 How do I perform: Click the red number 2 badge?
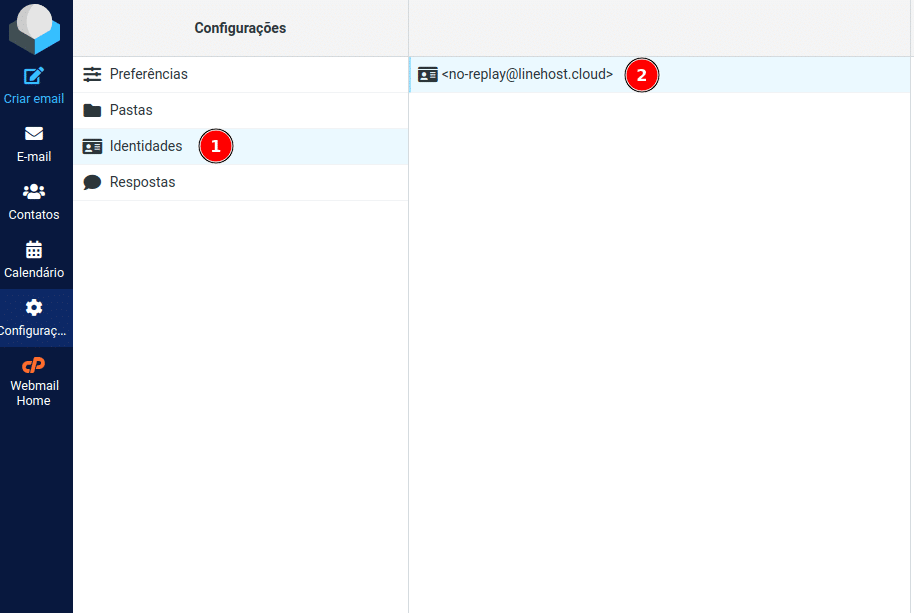642,75
